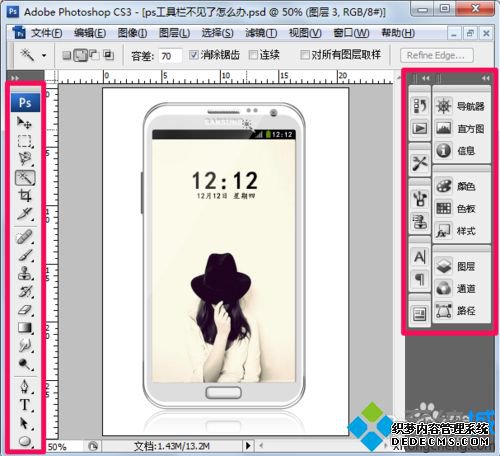
Task: Select the Pen tool
Action: (x=25, y=387)
